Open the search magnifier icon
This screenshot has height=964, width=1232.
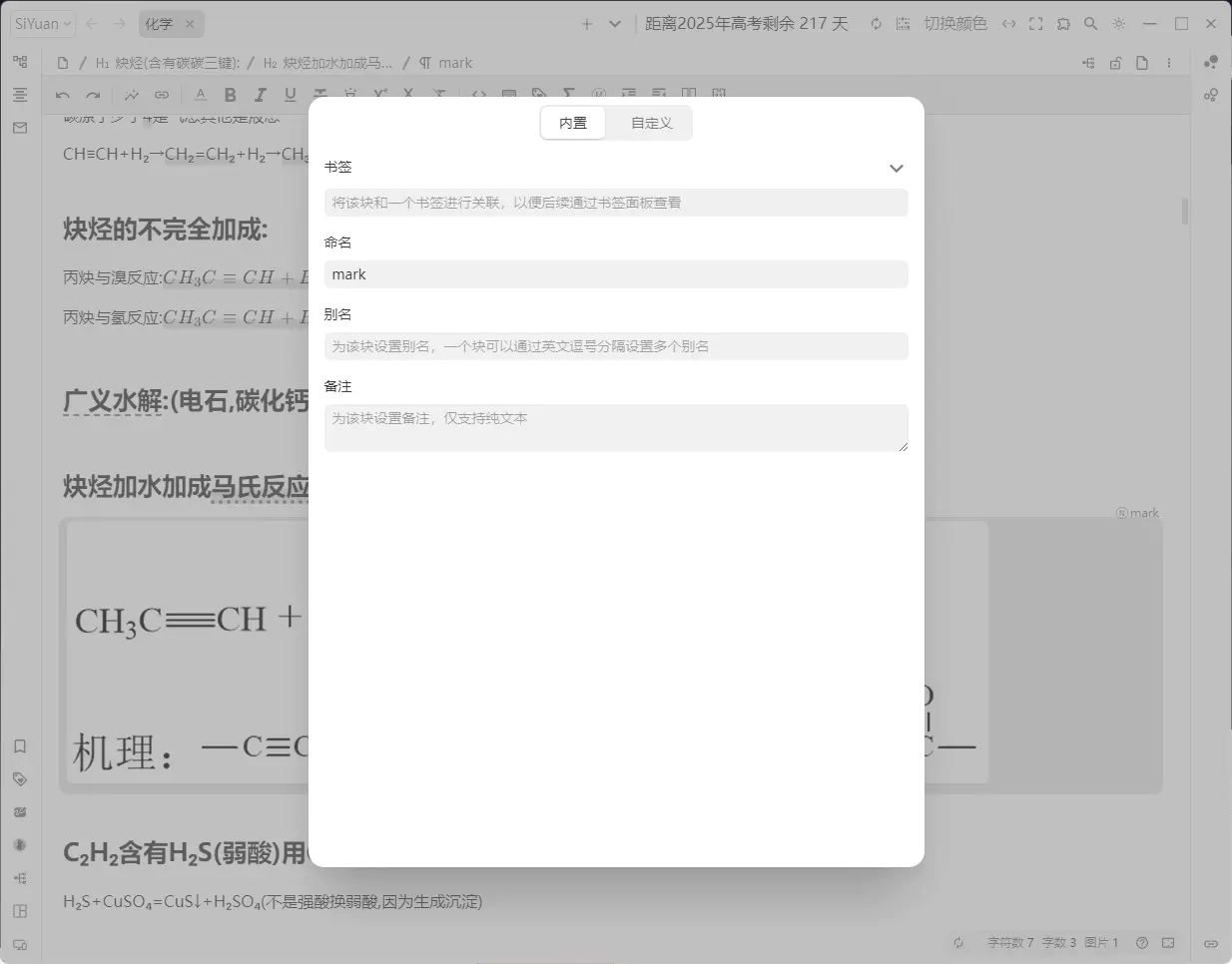1090,24
